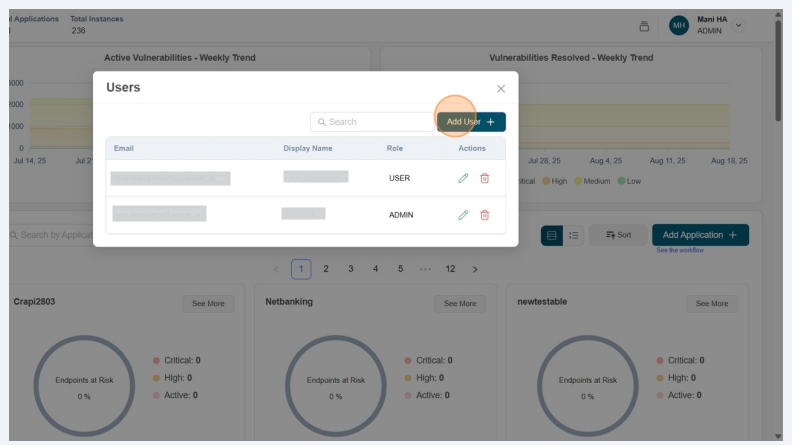Click the pencil icon in the ADMIN row
Screen dimensions: 792x445
pyautogui.click(x=463, y=215)
